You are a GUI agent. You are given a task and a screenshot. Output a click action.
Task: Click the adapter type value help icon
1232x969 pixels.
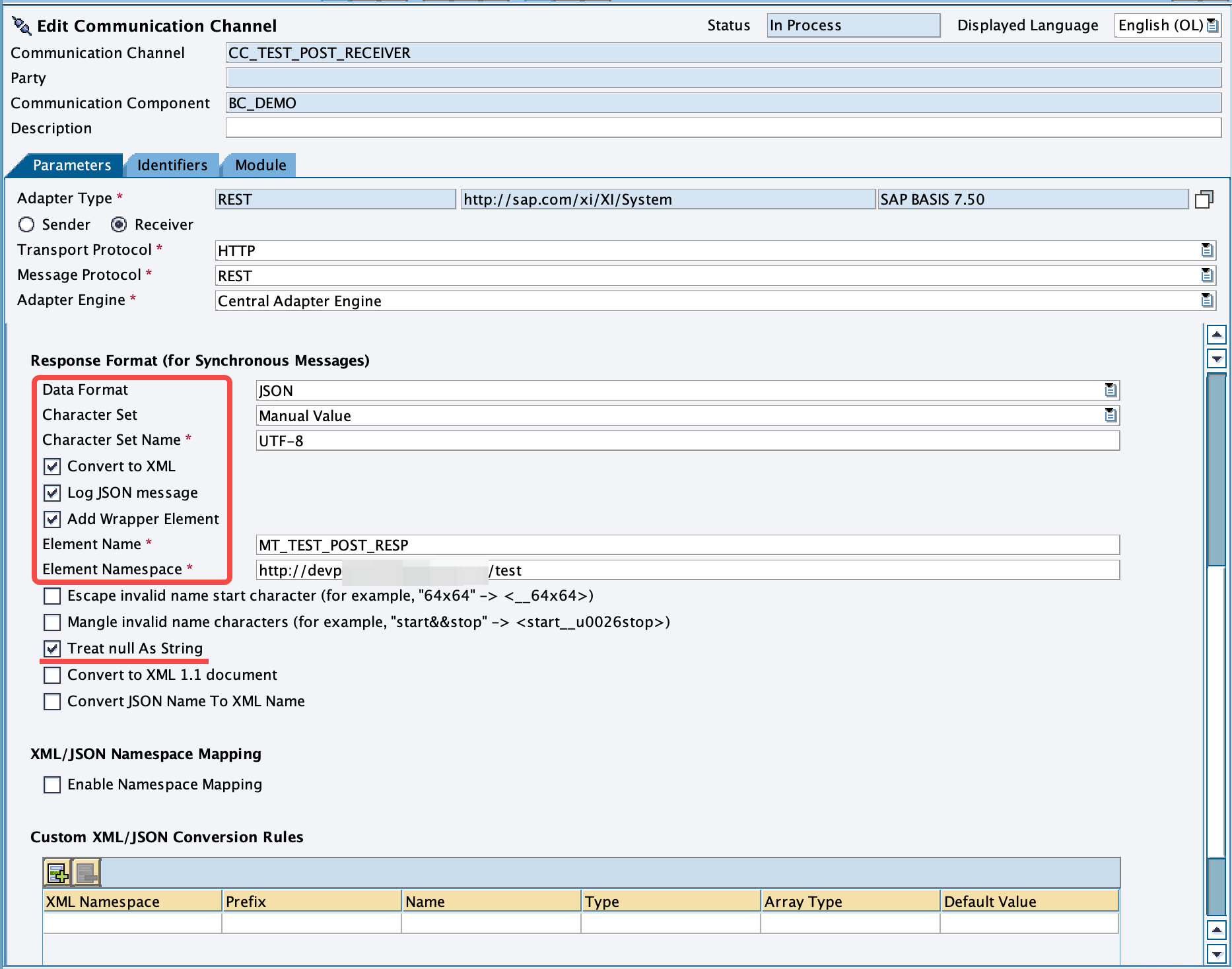[1204, 199]
